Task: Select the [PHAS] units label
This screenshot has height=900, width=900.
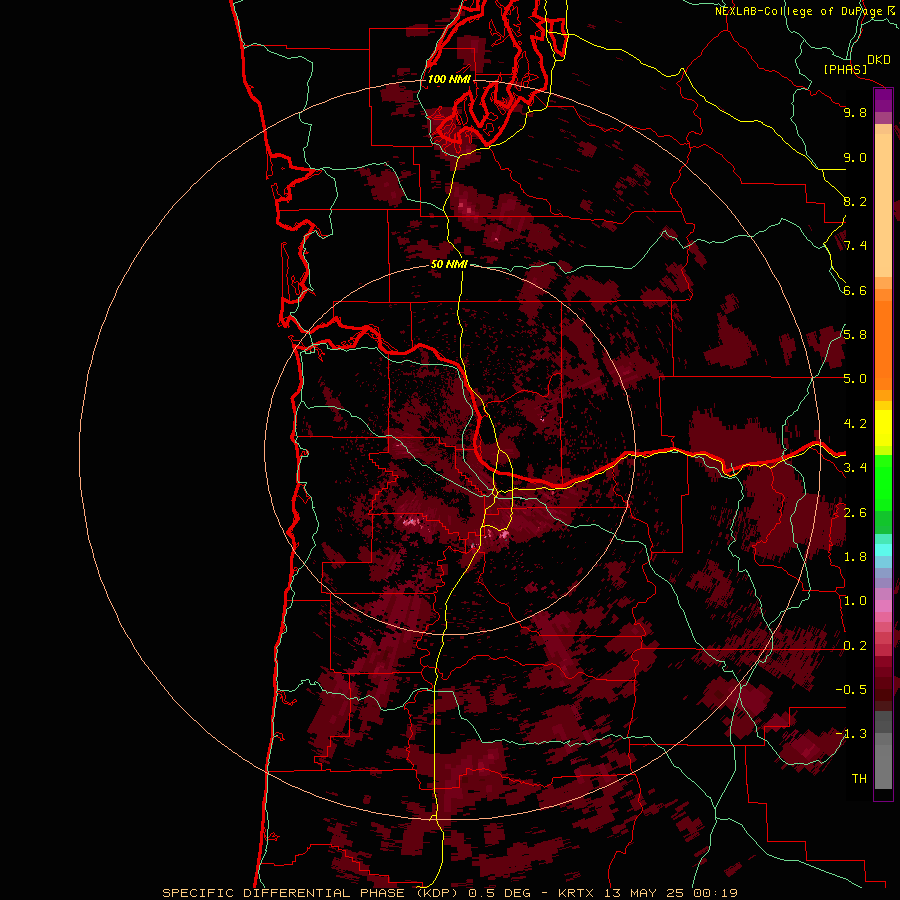Action: tap(845, 69)
